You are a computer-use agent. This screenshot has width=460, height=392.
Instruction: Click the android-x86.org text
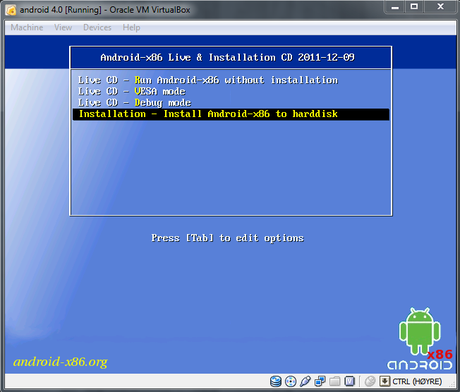tap(60, 362)
